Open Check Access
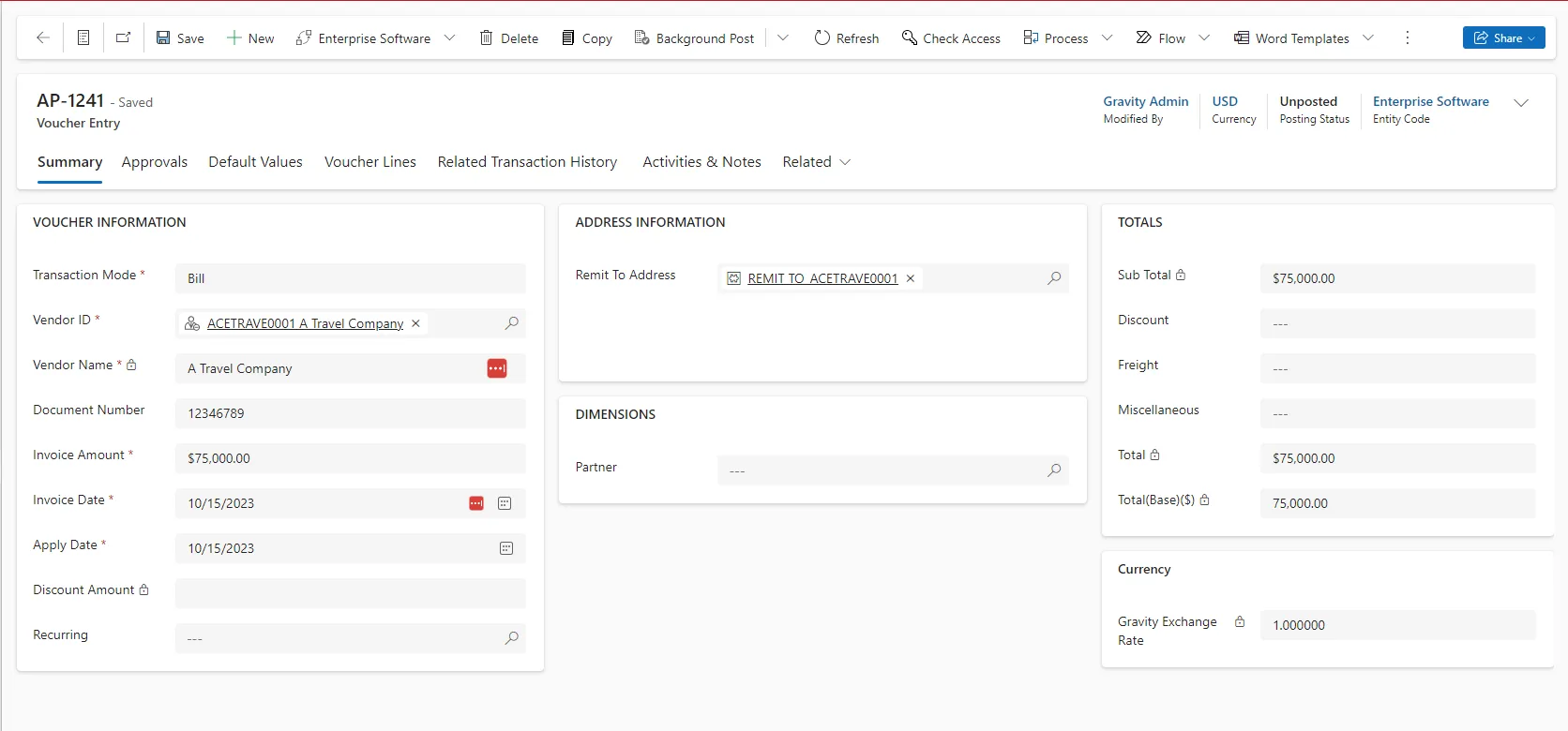 tap(951, 38)
